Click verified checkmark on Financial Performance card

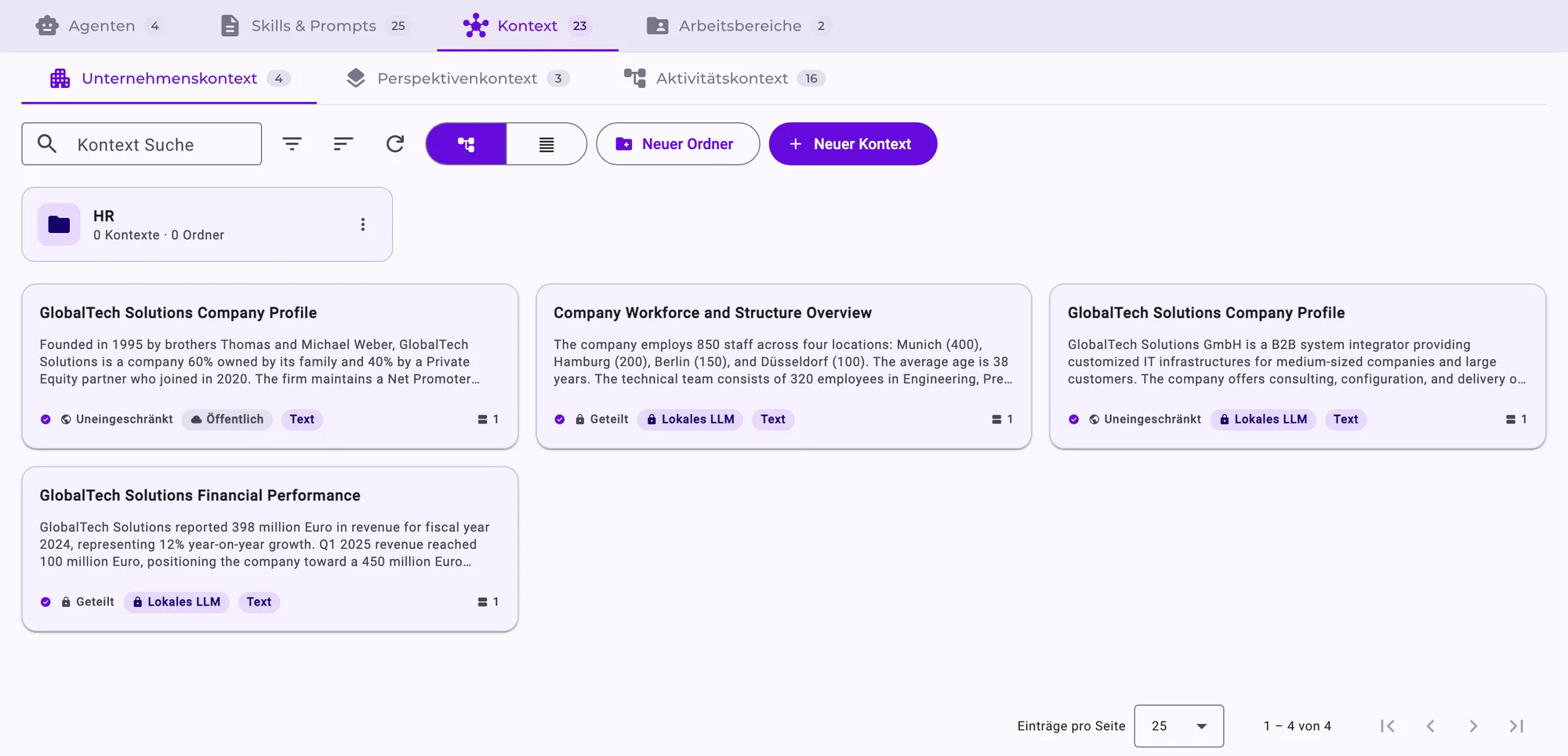point(45,602)
